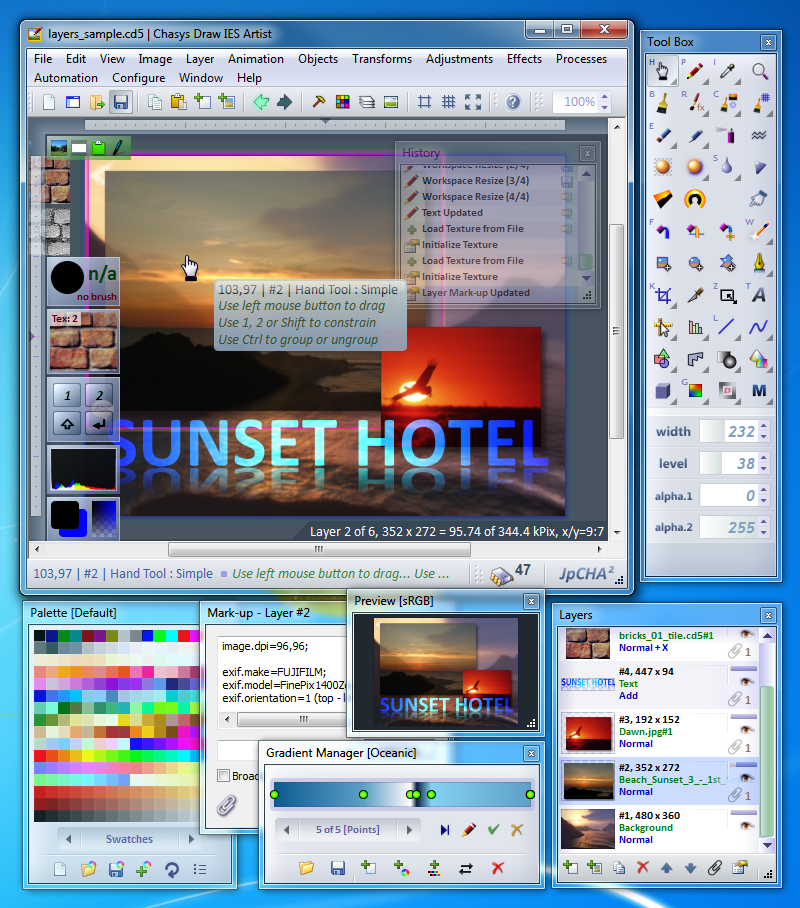Pick the bright red swatch in the Palette
The height and width of the screenshot is (908, 800).
tap(184, 636)
